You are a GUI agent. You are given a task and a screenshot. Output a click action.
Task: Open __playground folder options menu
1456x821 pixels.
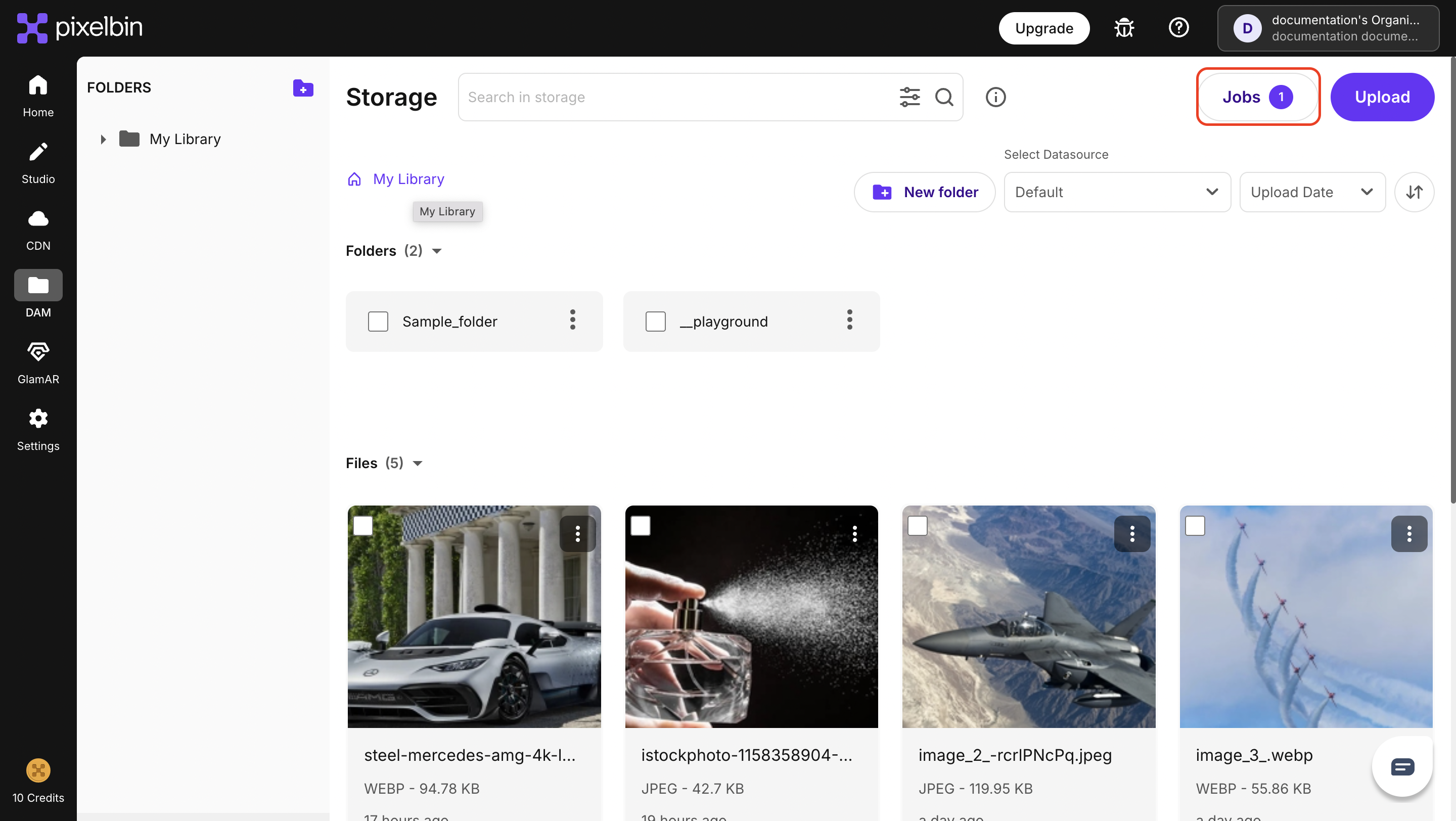(849, 320)
